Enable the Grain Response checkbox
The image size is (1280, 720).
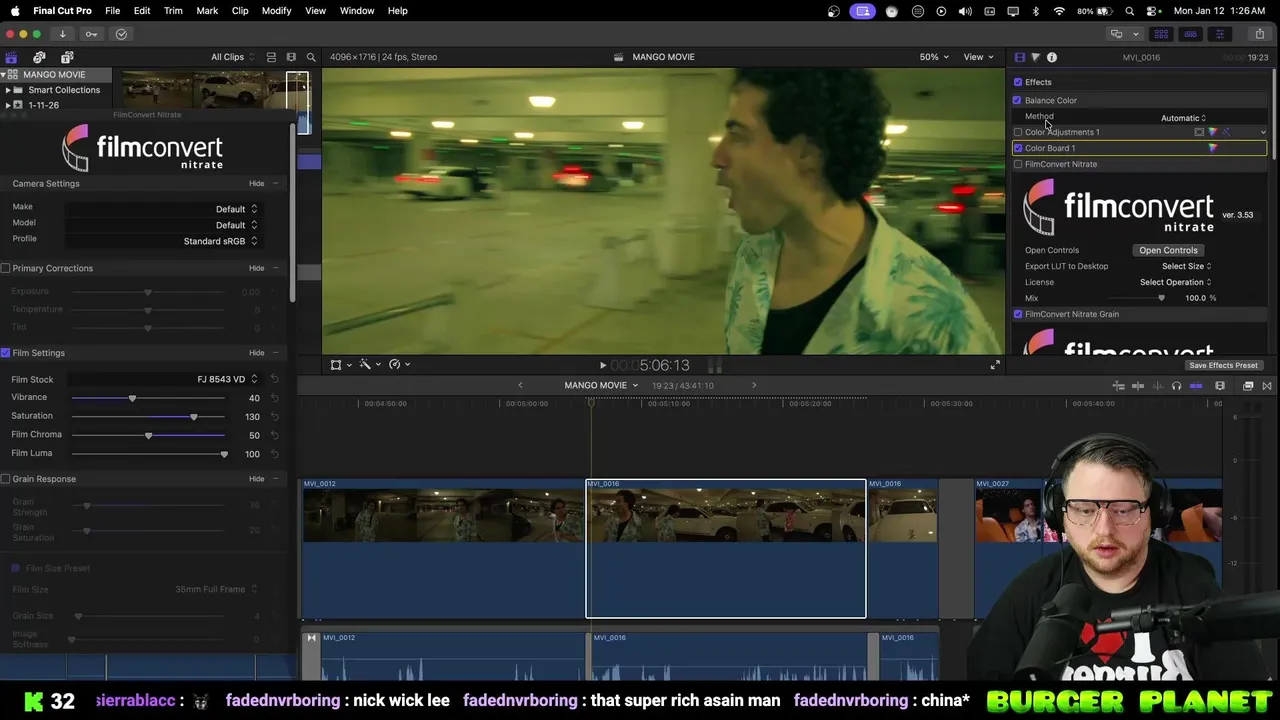click(x=6, y=479)
